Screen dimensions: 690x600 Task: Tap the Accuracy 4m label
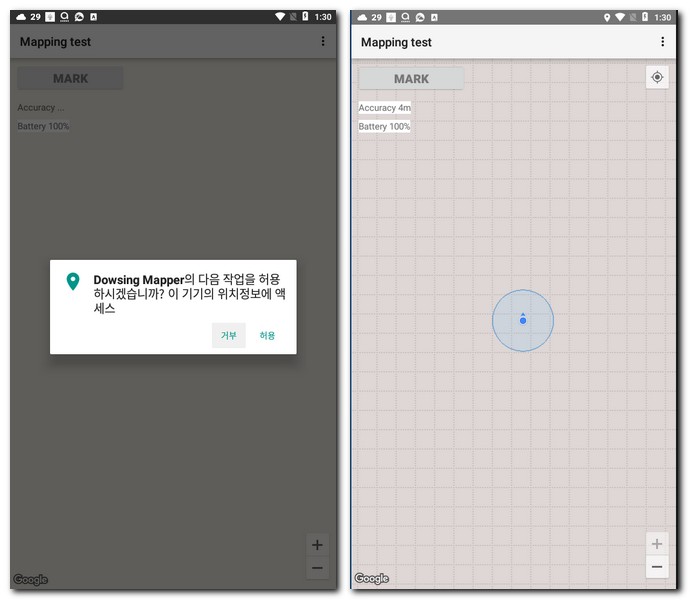point(385,108)
